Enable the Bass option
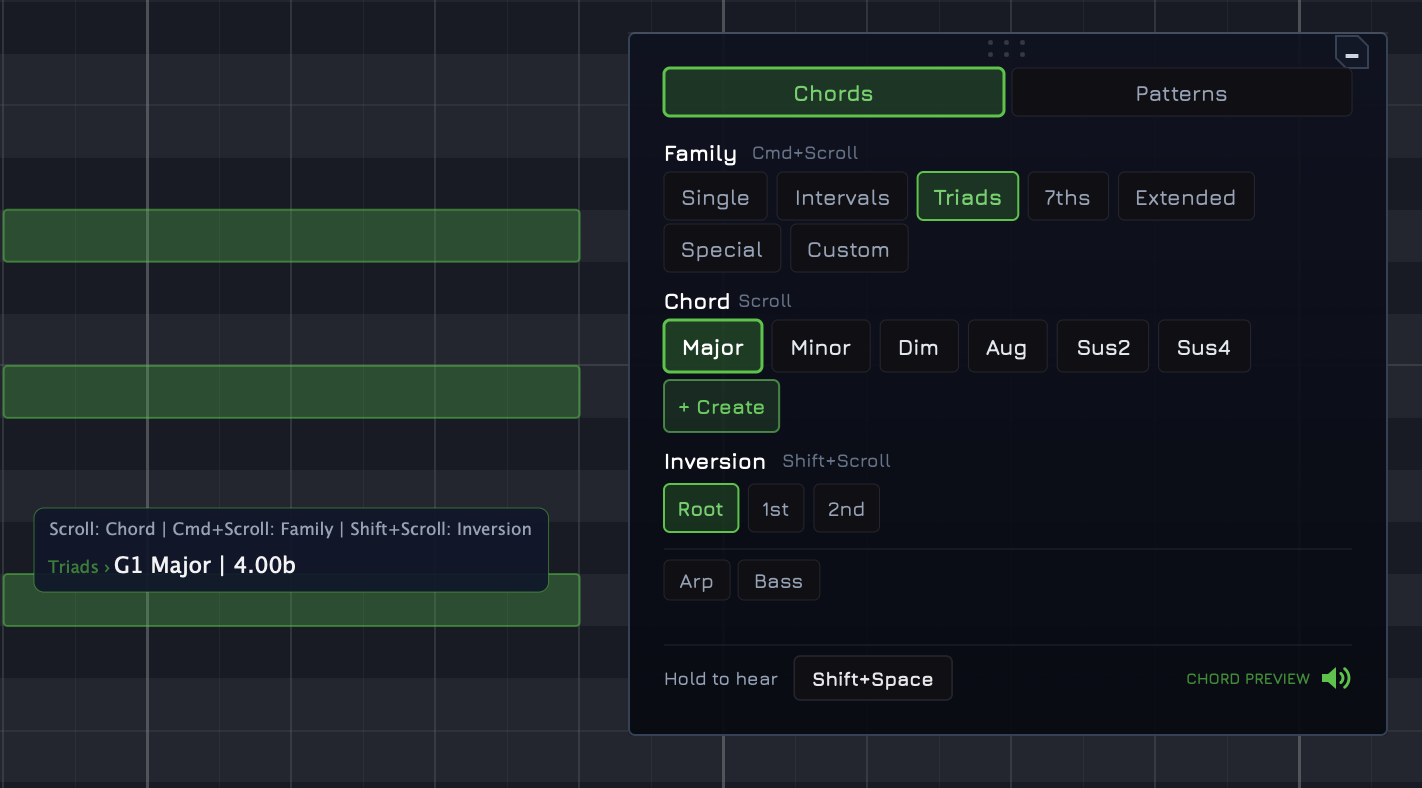Viewport: 1422px width, 788px height. coord(779,580)
